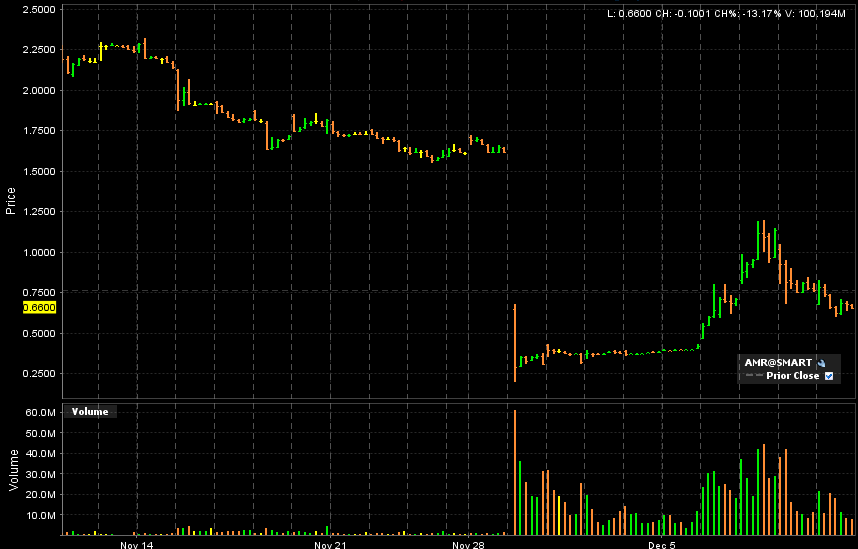Click the tallest 60M orange volume bar
The width and height of the screenshot is (858, 549).
click(515, 472)
